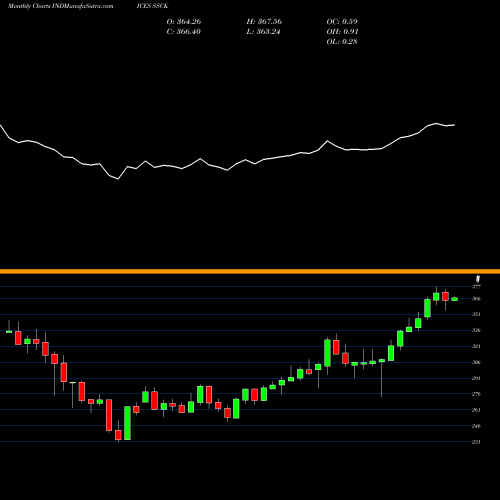Select the high value H: 367.56
500x500 pixels.
pos(264,22)
